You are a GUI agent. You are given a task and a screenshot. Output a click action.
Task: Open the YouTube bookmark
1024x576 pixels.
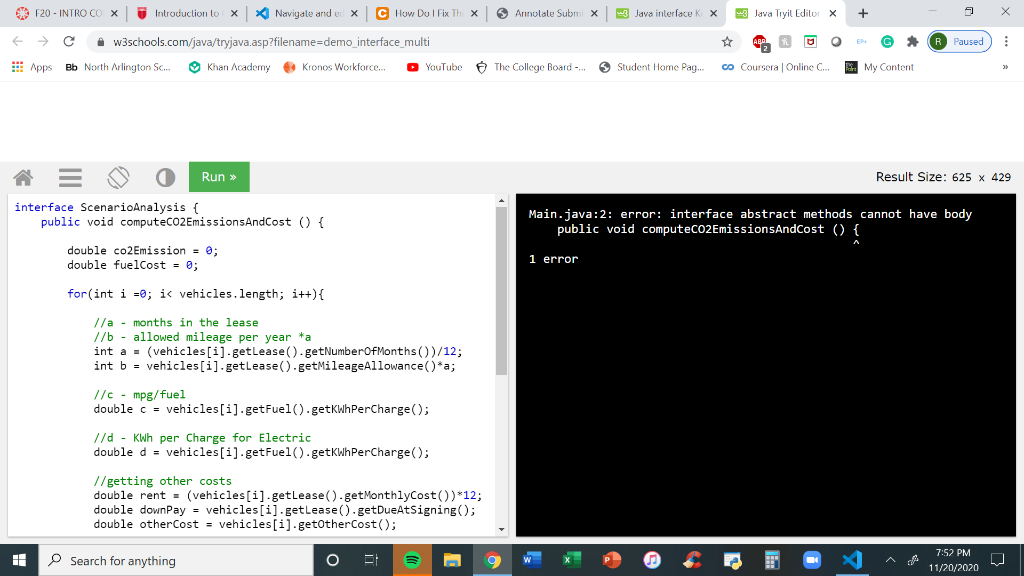click(x=434, y=67)
